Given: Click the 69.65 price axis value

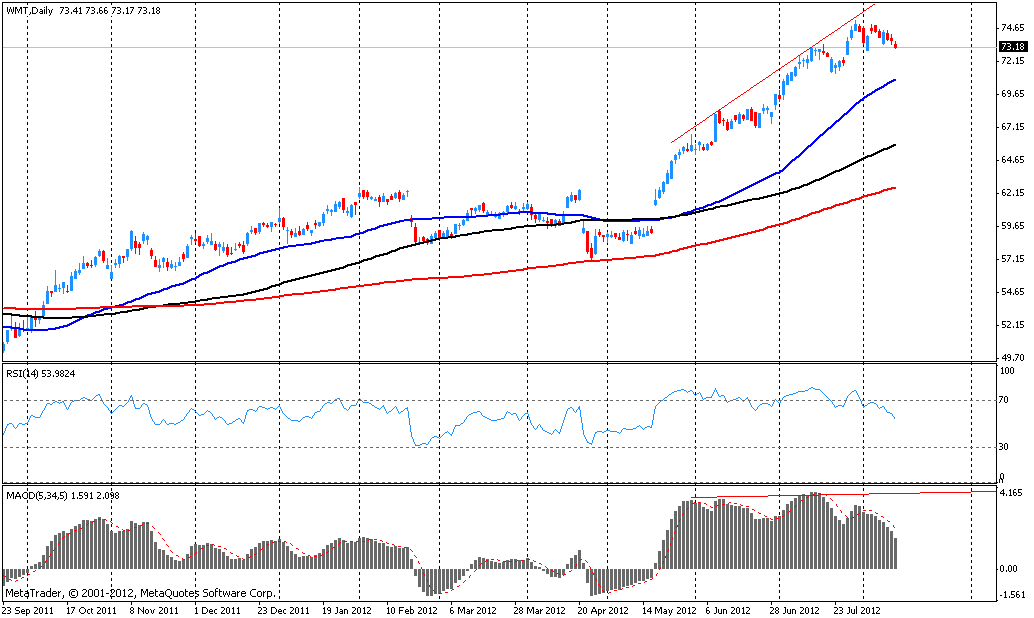Looking at the screenshot, I should (x=1012, y=94).
